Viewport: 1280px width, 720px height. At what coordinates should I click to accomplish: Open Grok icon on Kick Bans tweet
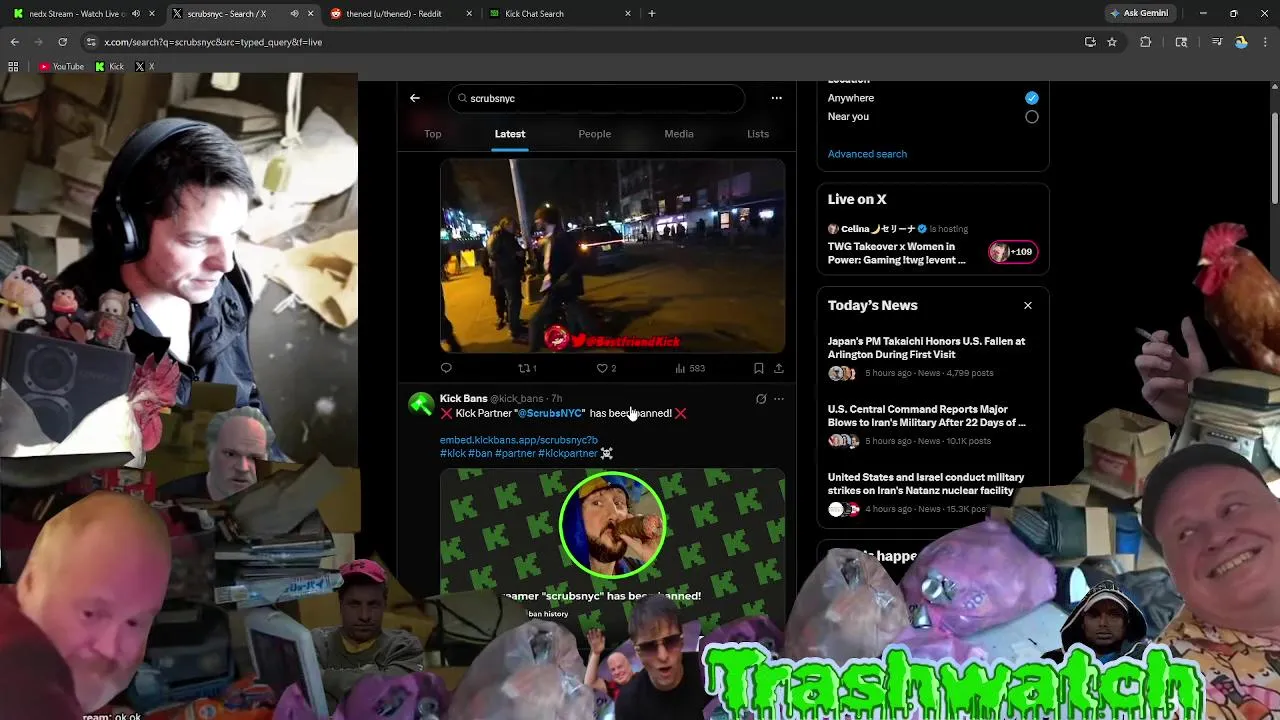(761, 399)
